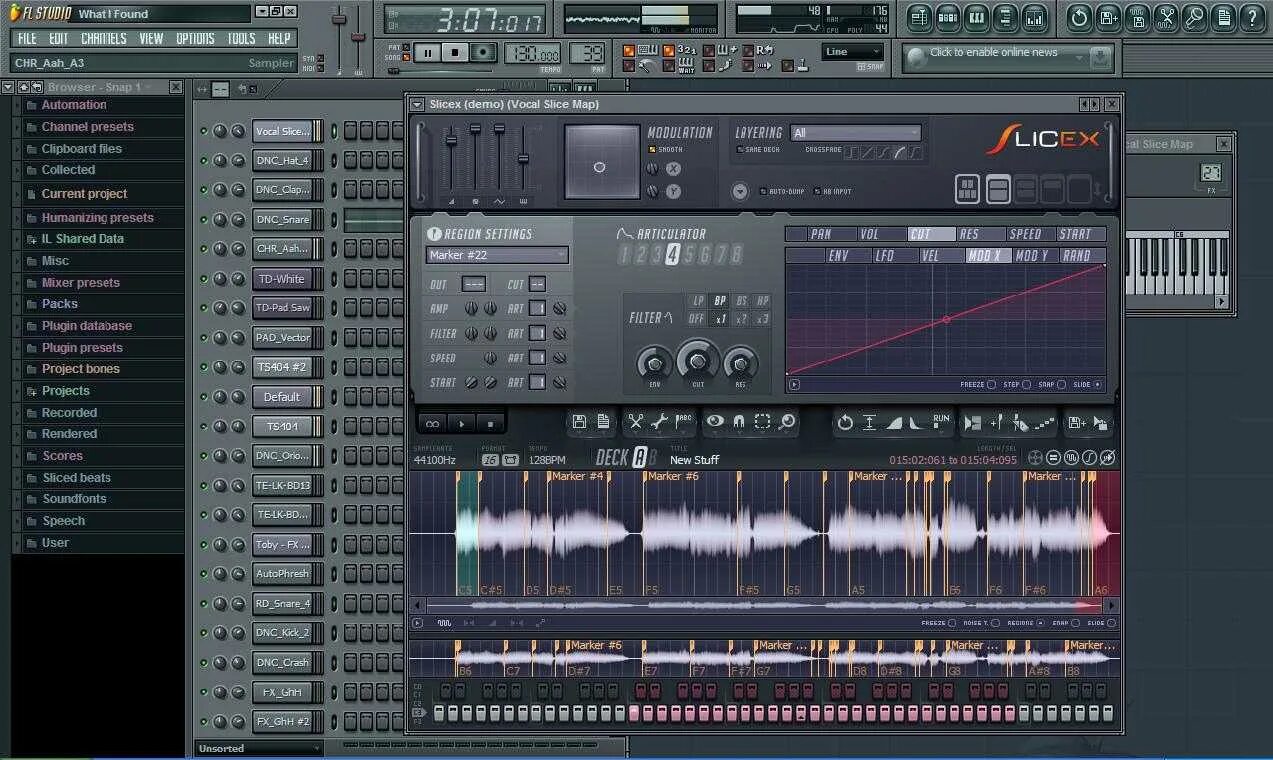Toggle Freeze option in envelope editor
1273x760 pixels.
(991, 384)
